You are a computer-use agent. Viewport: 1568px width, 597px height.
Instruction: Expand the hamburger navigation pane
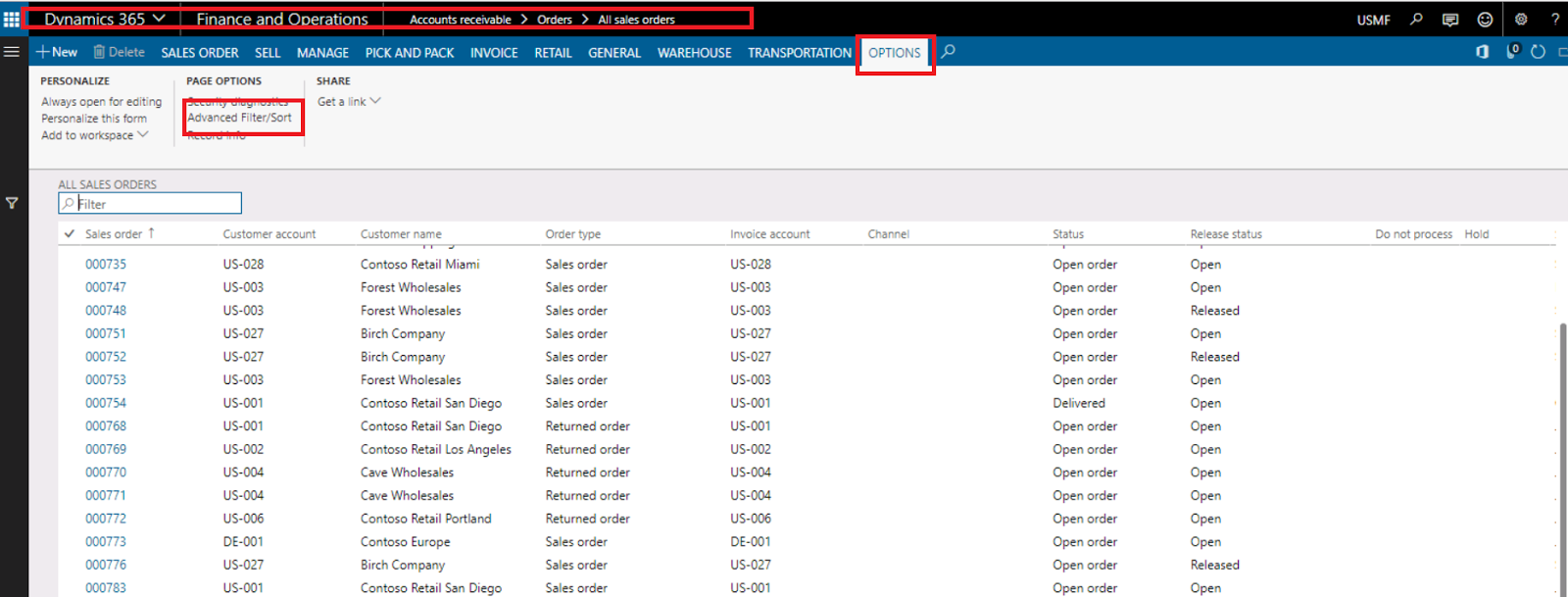12,52
